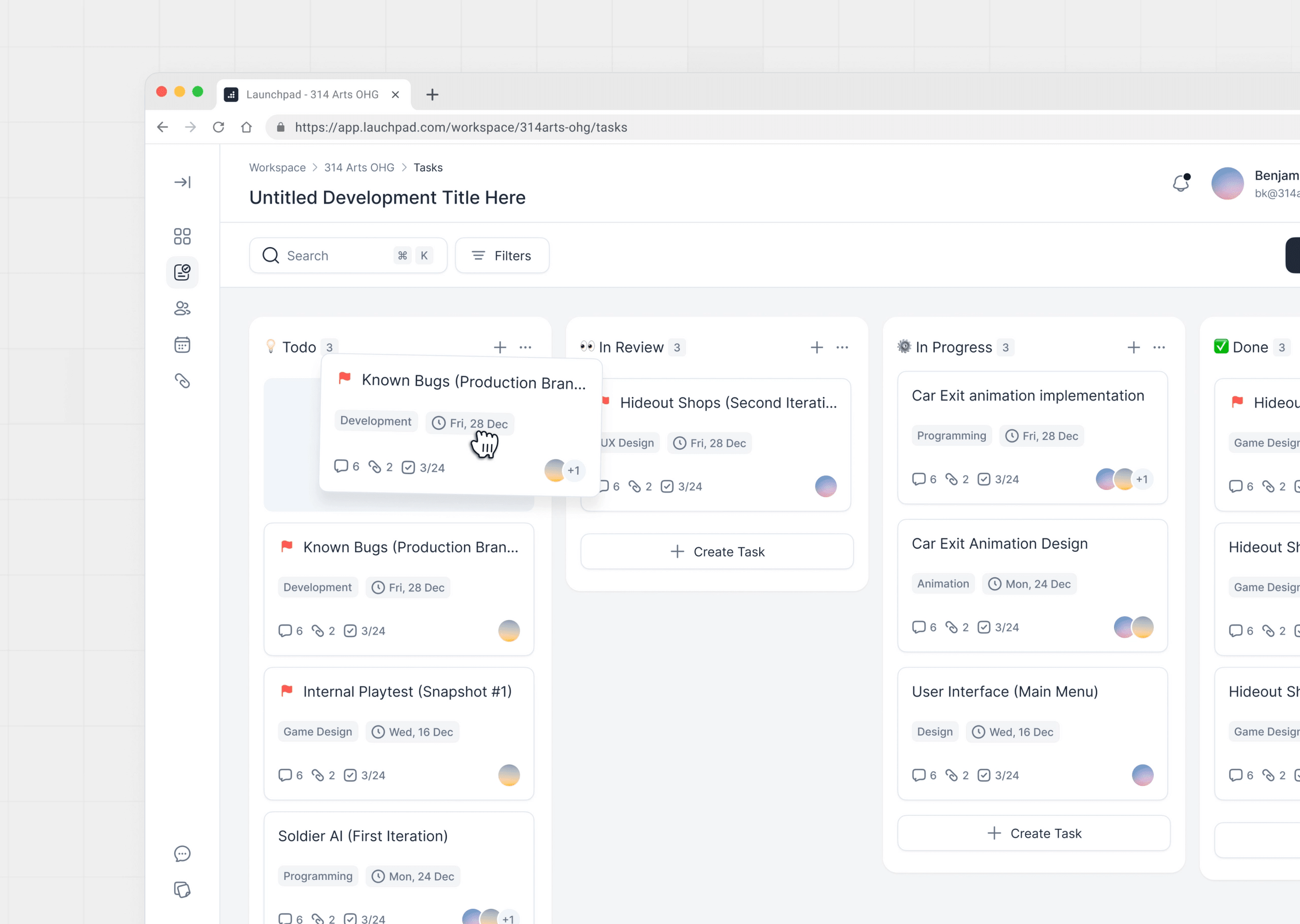Click the Search input field
Image resolution: width=1300 pixels, height=924 pixels.
click(348, 255)
